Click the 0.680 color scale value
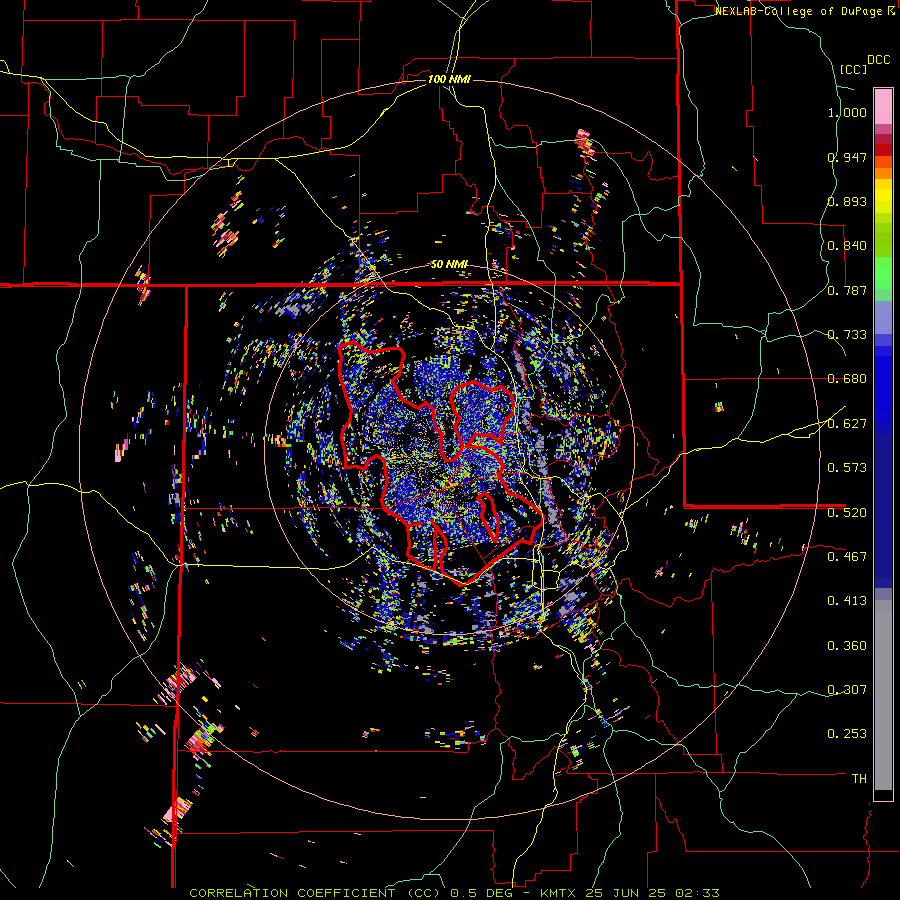This screenshot has height=900, width=900. pyautogui.click(x=847, y=379)
